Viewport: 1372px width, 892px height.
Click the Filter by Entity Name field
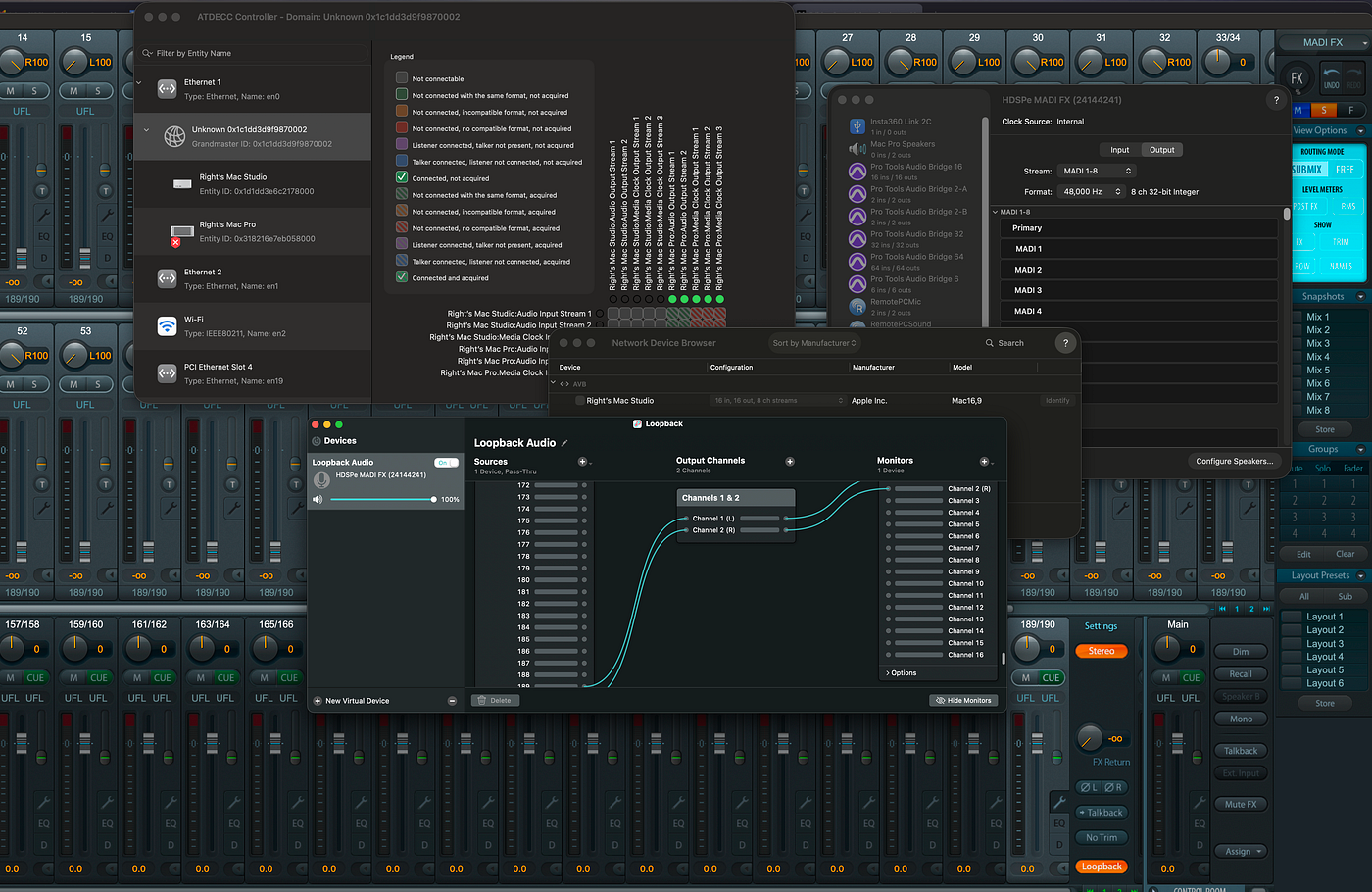tap(253, 53)
